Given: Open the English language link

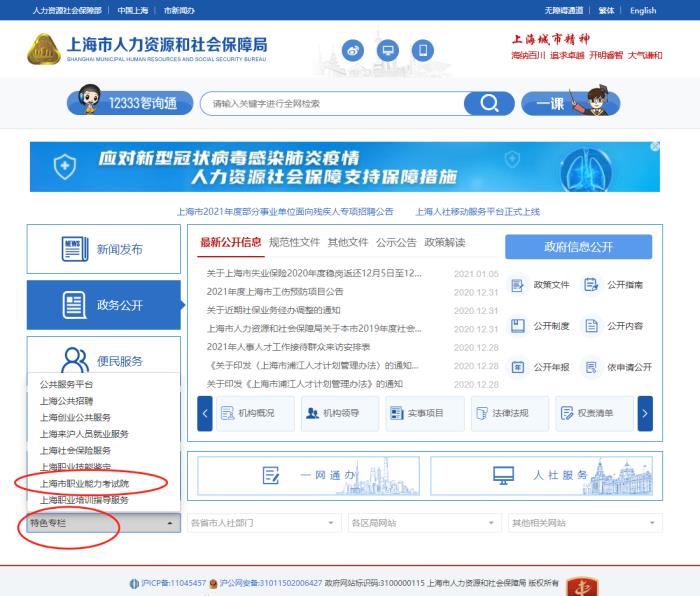Looking at the screenshot, I should click(643, 10).
